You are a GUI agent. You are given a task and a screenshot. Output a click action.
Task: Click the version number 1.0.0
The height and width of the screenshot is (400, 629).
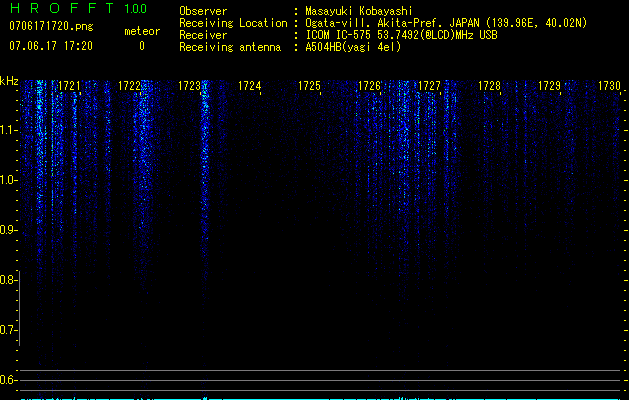pyautogui.click(x=136, y=9)
